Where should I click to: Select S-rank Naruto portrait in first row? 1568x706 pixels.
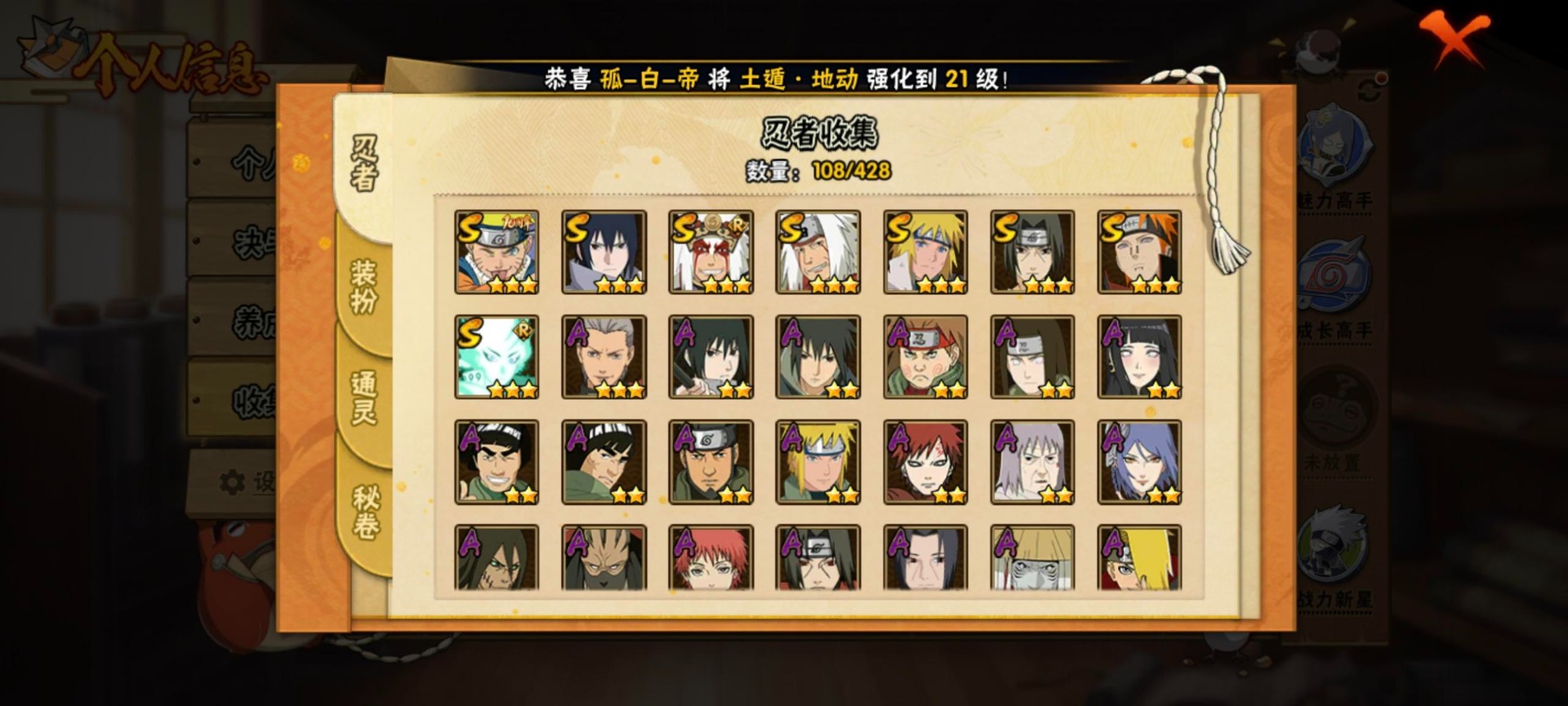click(497, 252)
